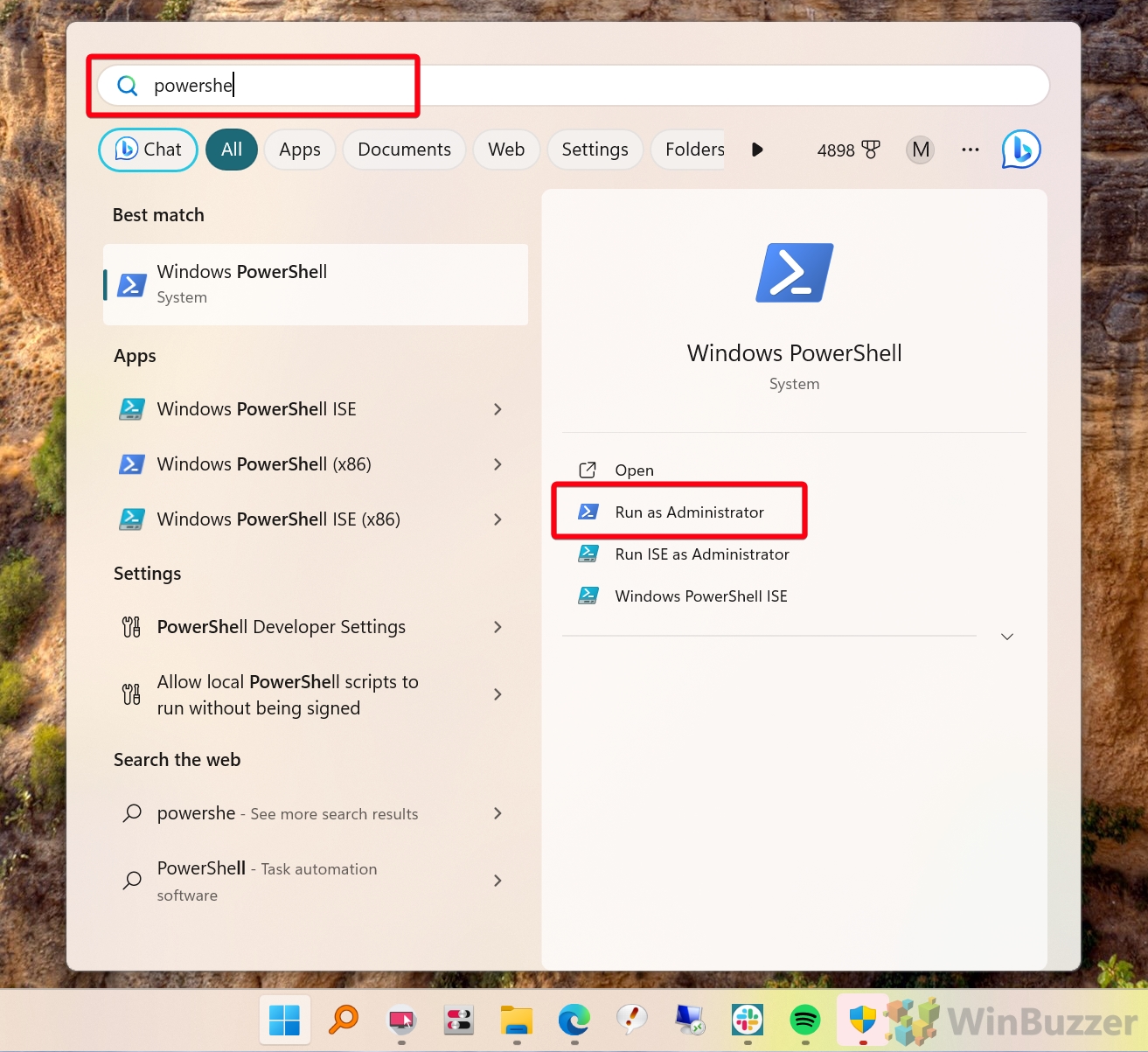This screenshot has height=1052, width=1148.
Task: Open Microsoft Edge from the taskbar
Action: coord(574,1020)
